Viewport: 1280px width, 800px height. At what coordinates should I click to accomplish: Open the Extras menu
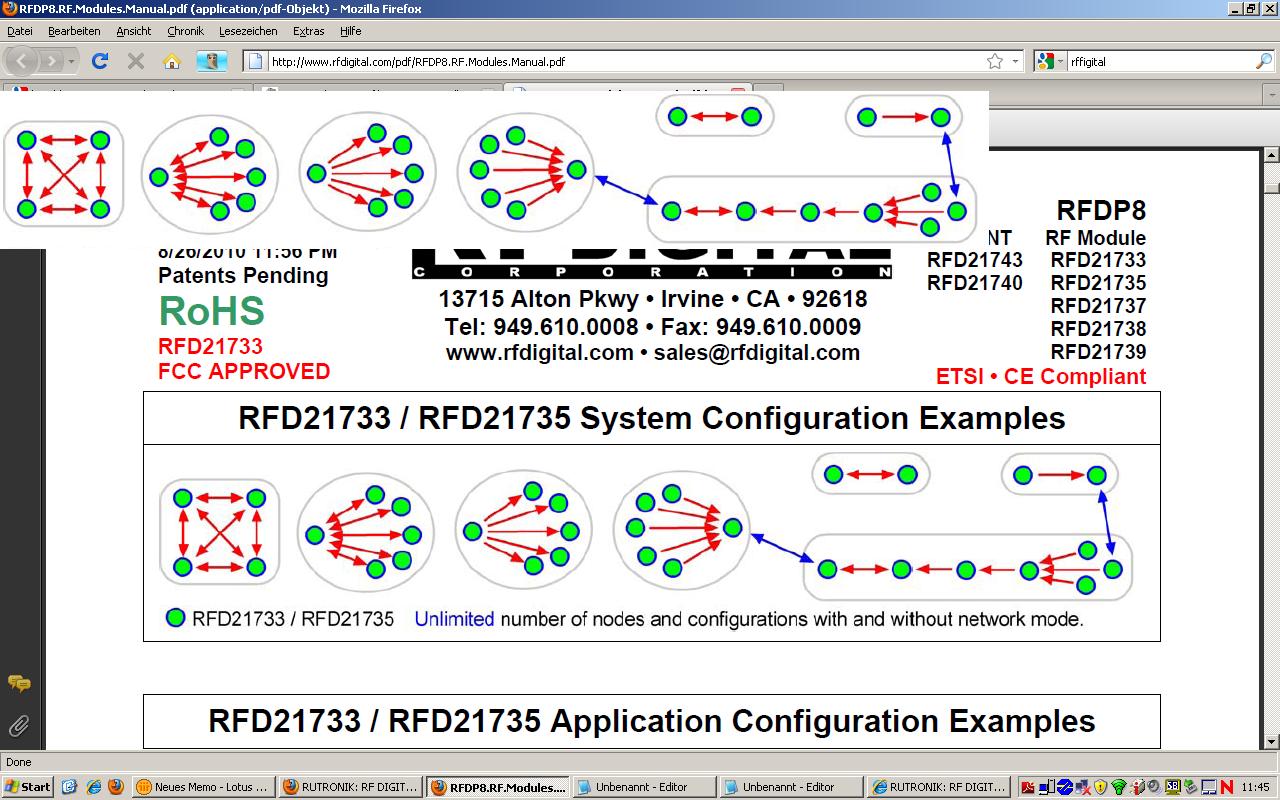[x=308, y=31]
